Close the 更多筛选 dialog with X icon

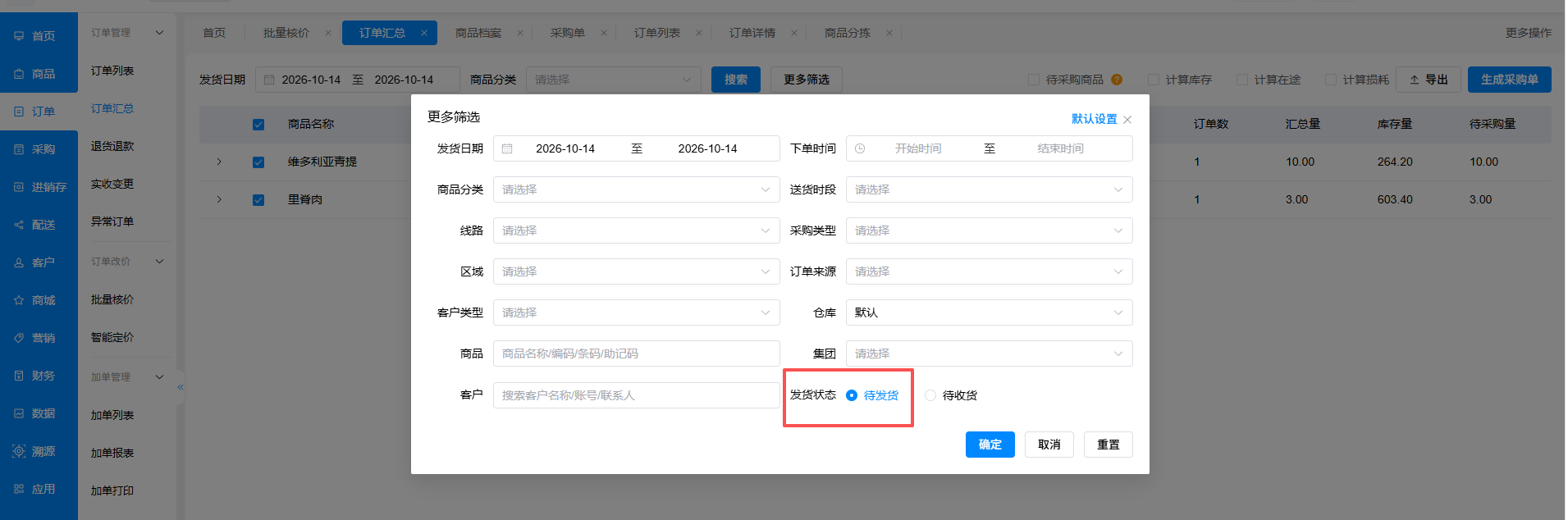[1127, 120]
